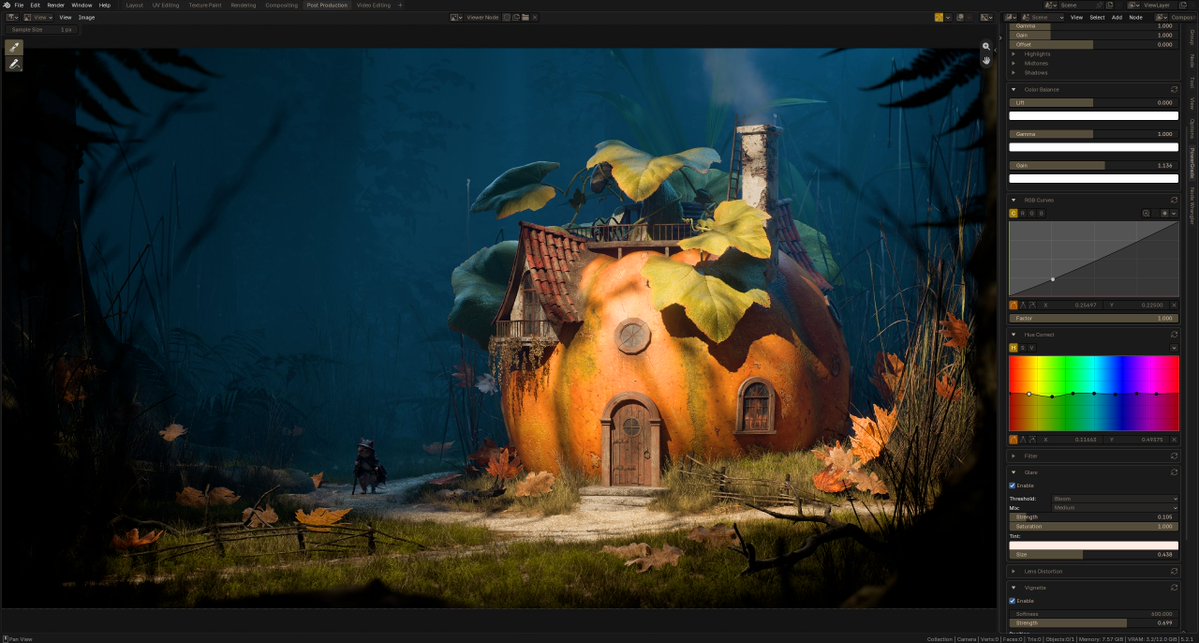Viewport: 1199px width, 643px height.
Task: Select the C combined channel in RGB Curves
Action: [x=1014, y=213]
